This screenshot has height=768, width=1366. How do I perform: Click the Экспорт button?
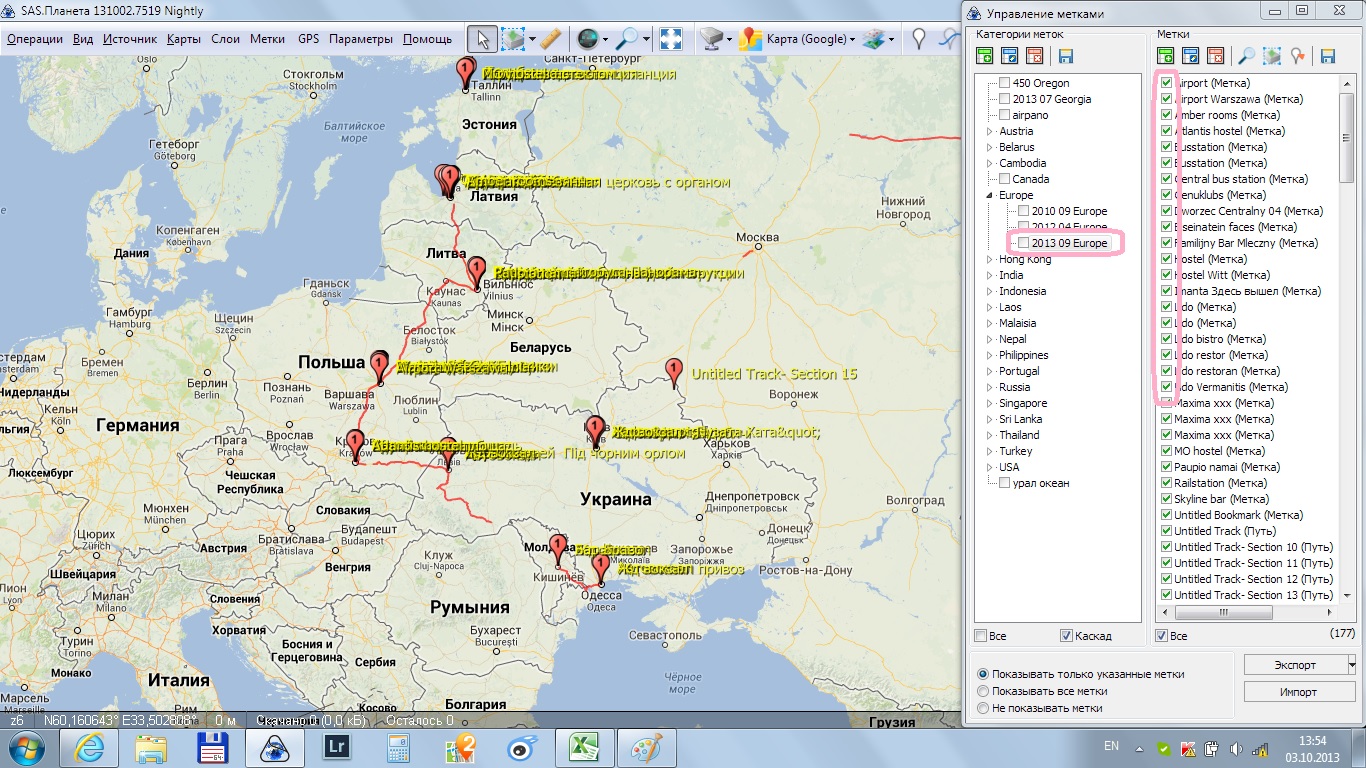1294,665
